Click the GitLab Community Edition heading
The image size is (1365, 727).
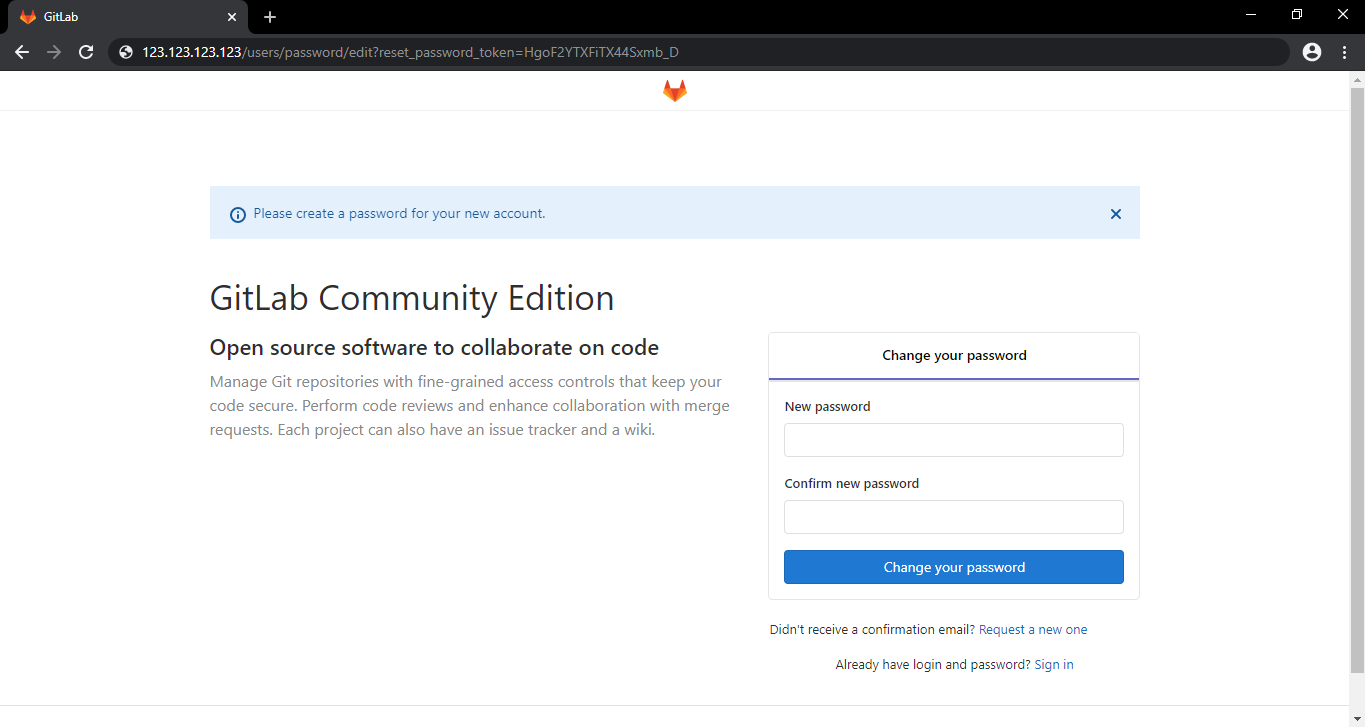click(x=412, y=298)
